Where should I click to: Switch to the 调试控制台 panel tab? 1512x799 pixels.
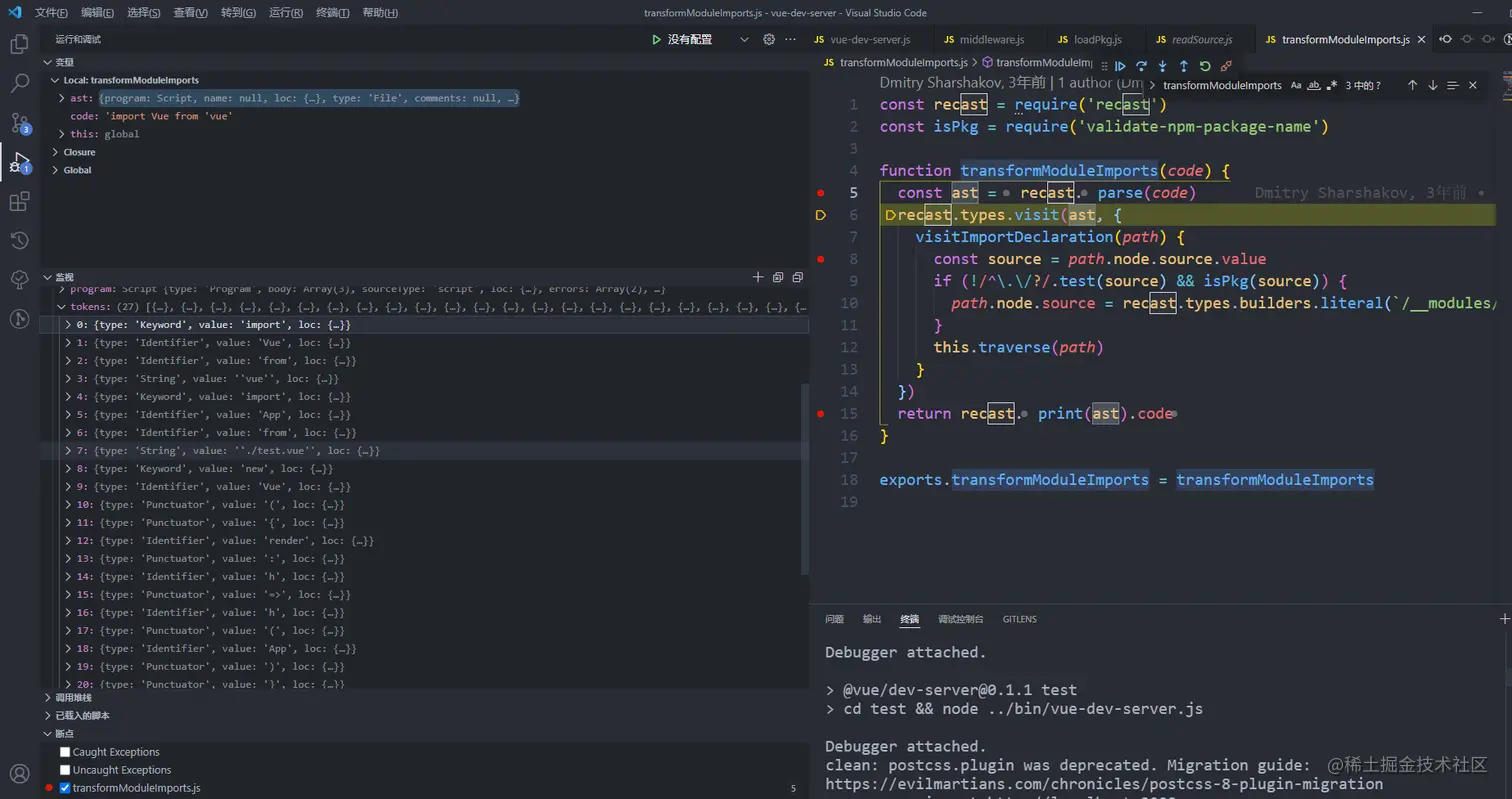pos(960,619)
